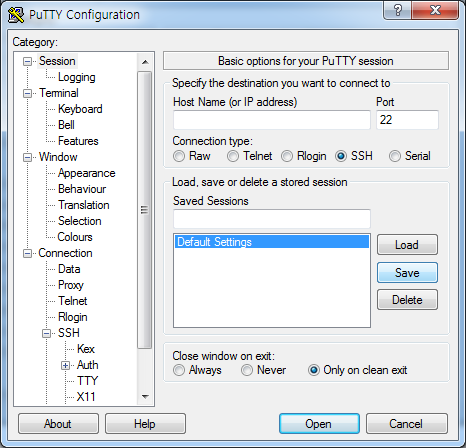
Task: Collapse the Session tree node
Action: click(27, 61)
